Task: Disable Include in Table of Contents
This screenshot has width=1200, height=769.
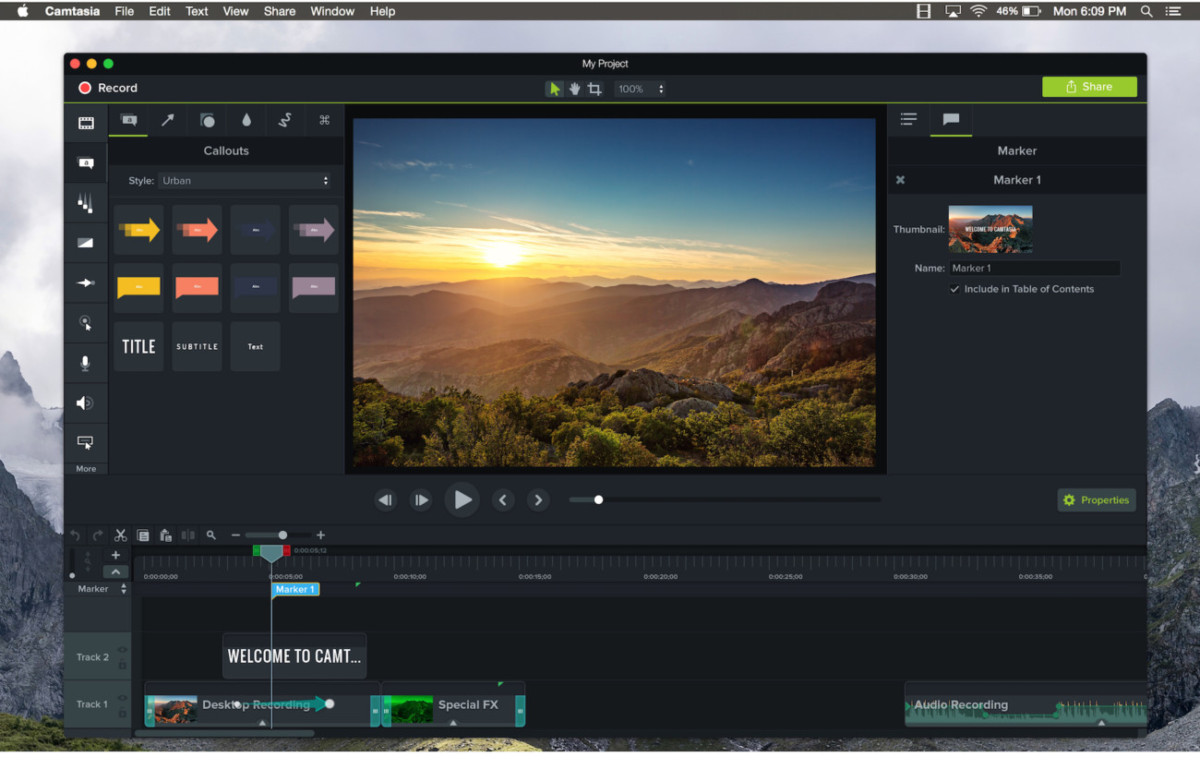Action: [953, 288]
